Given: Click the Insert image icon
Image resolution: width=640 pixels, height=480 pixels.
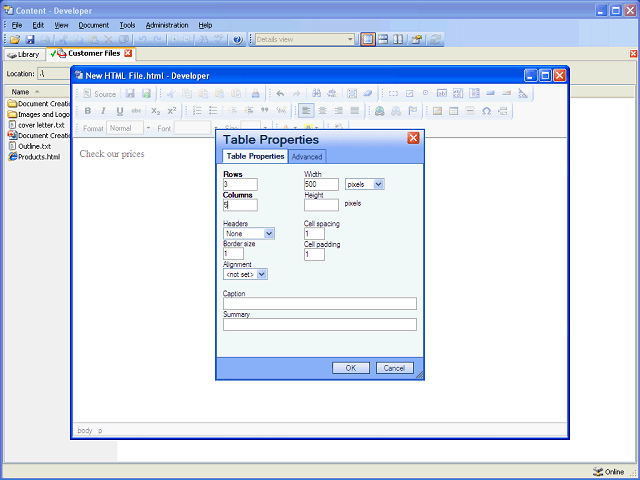Looking at the screenshot, I should 438,111.
